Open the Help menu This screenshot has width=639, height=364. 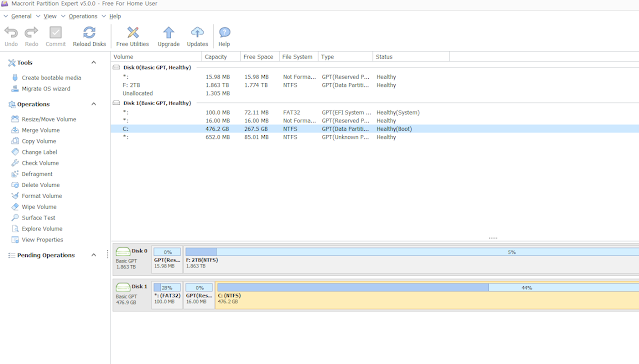(115, 16)
